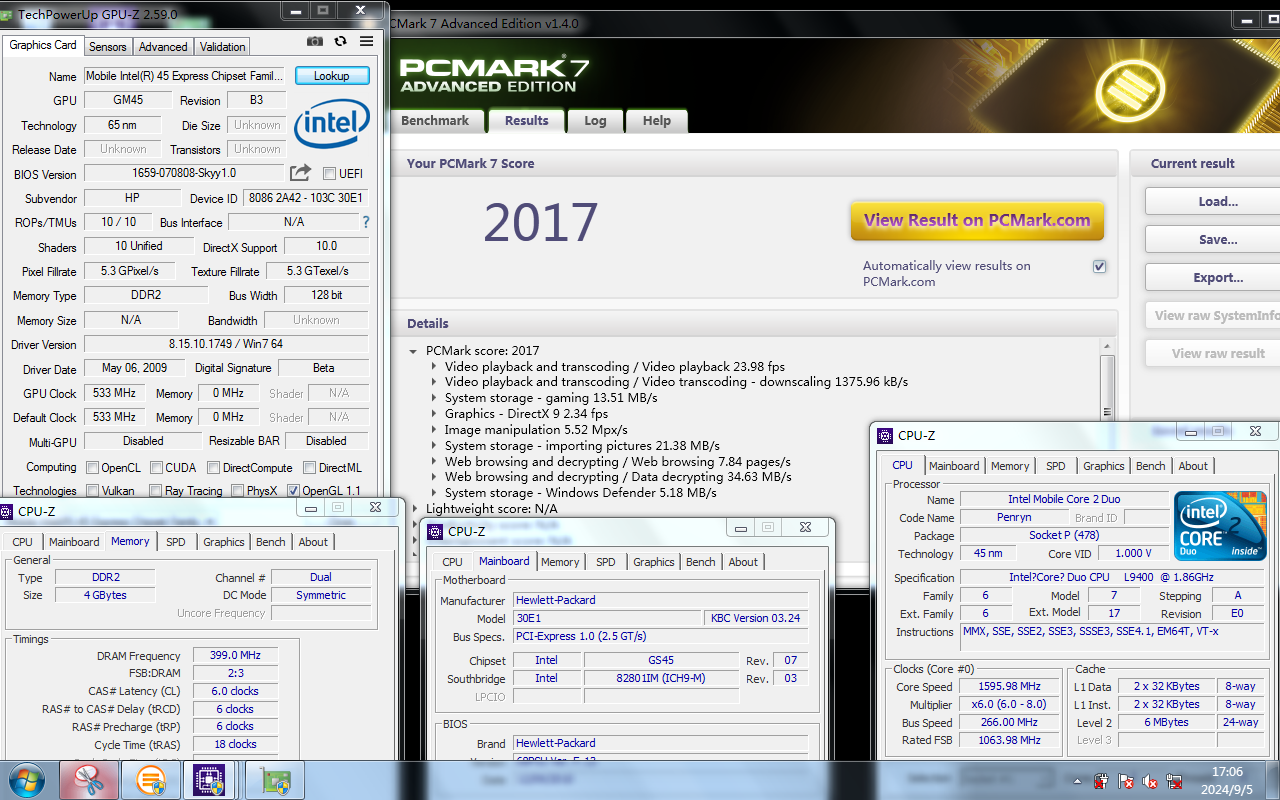Click the CPU-Z title icon of the Mainboard window
1280x800 pixels.
435,531
